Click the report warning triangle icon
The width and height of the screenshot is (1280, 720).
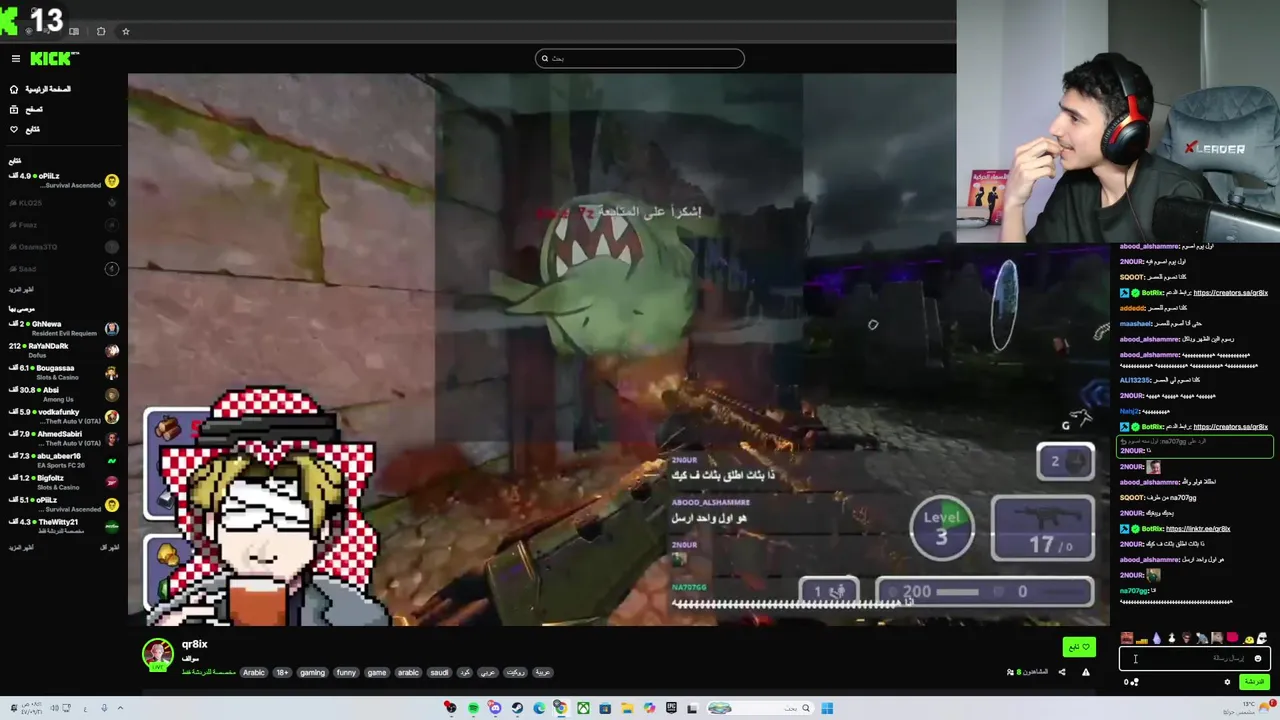(x=1086, y=672)
